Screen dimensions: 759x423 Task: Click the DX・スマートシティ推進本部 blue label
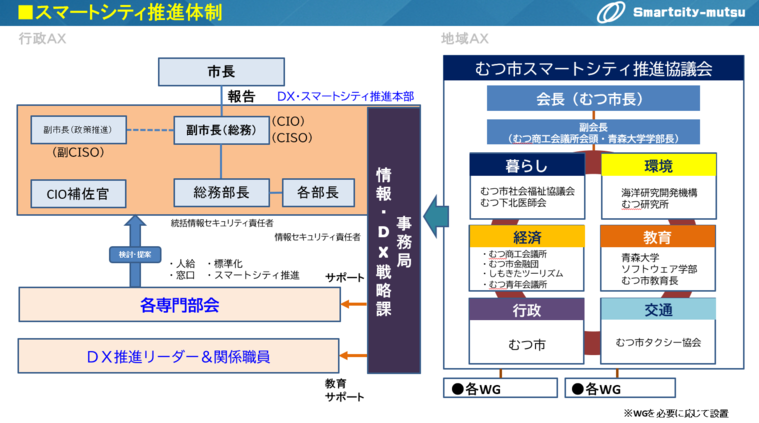click(345, 96)
